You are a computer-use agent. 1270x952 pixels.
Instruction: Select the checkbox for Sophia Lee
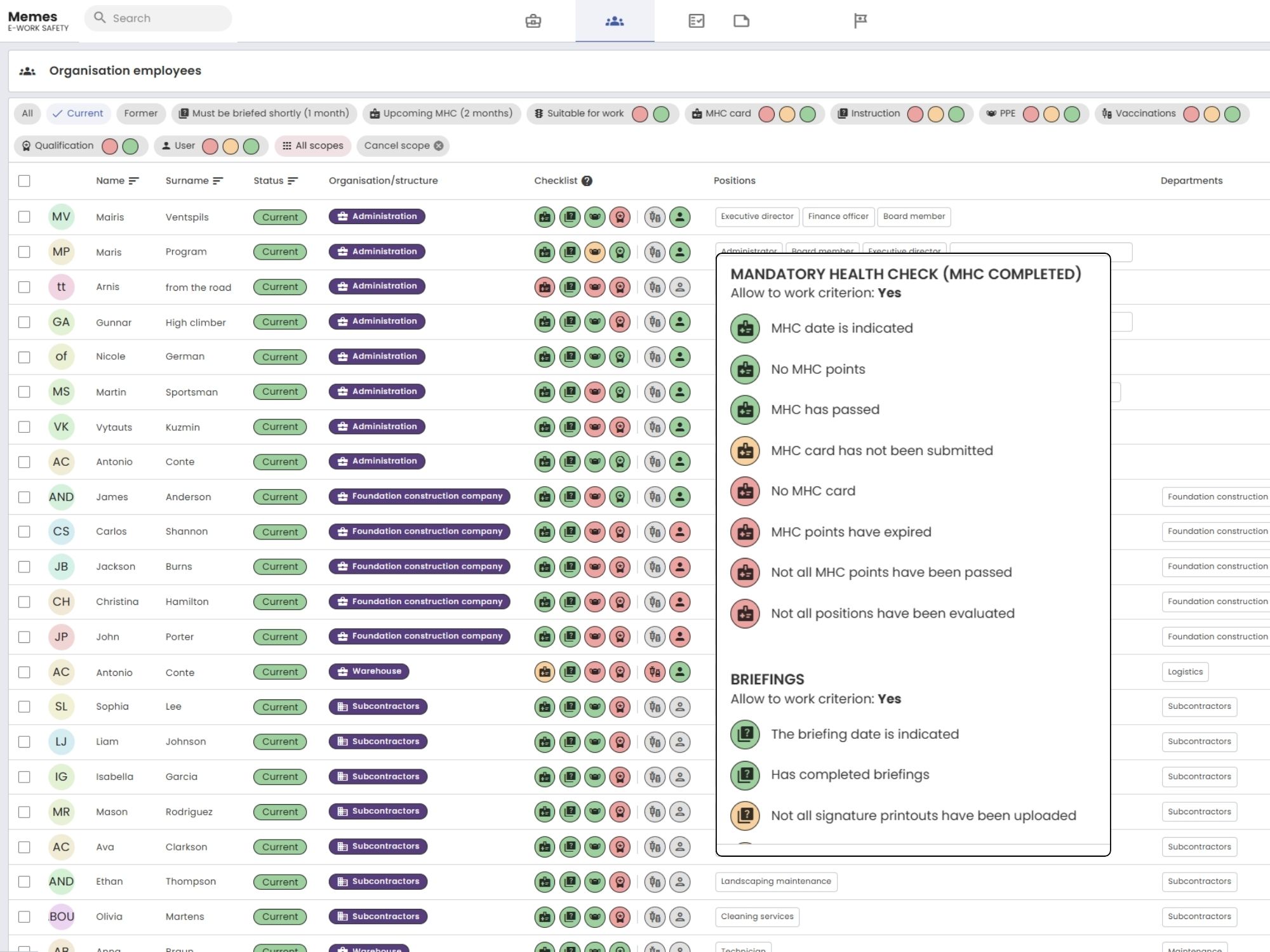coord(24,706)
